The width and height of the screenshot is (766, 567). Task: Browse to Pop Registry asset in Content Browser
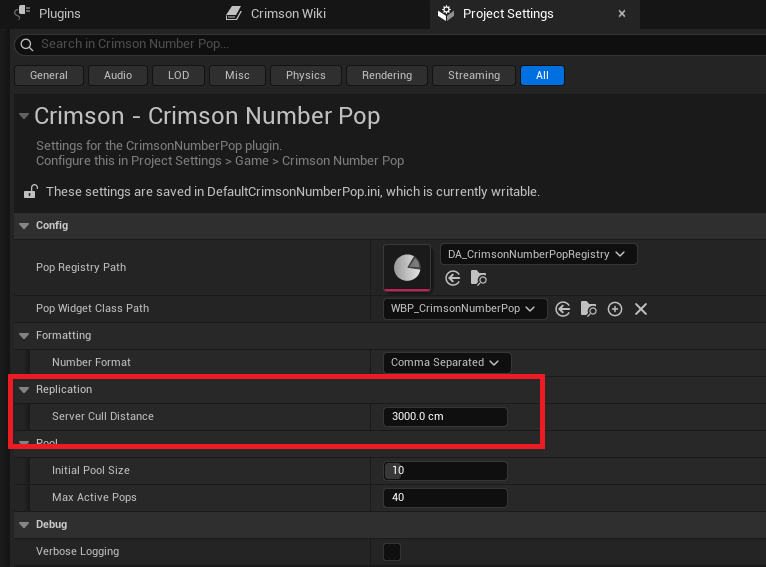[479, 278]
